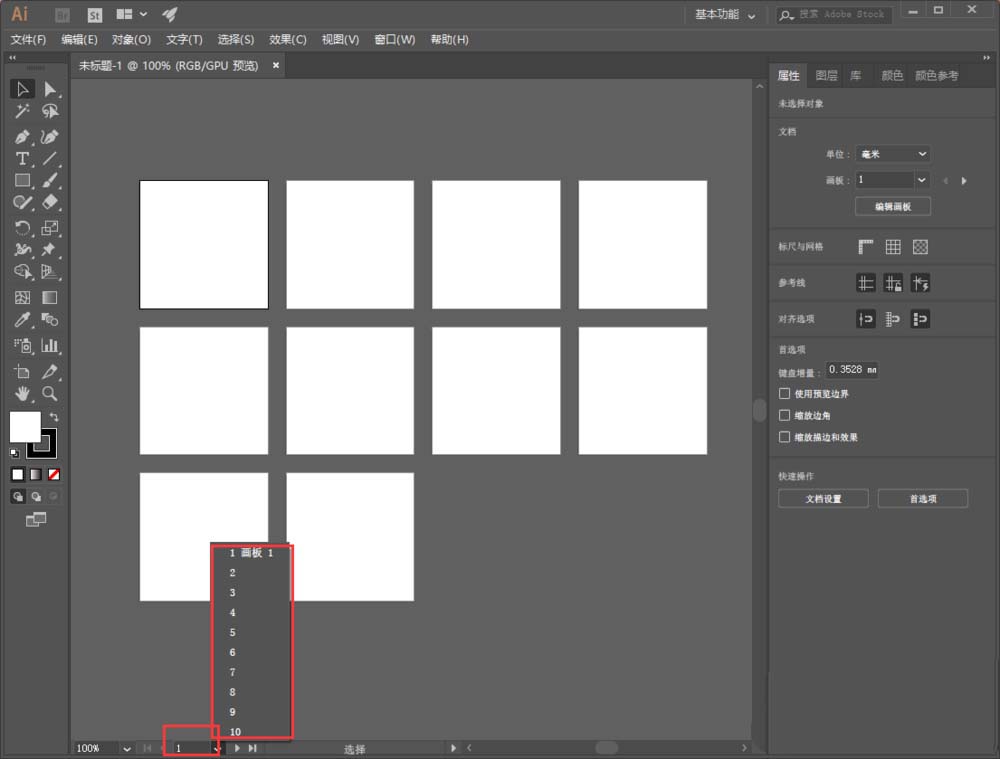Enable the 缩放边角 checkbox
The width and height of the screenshot is (1000, 759).
[785, 415]
